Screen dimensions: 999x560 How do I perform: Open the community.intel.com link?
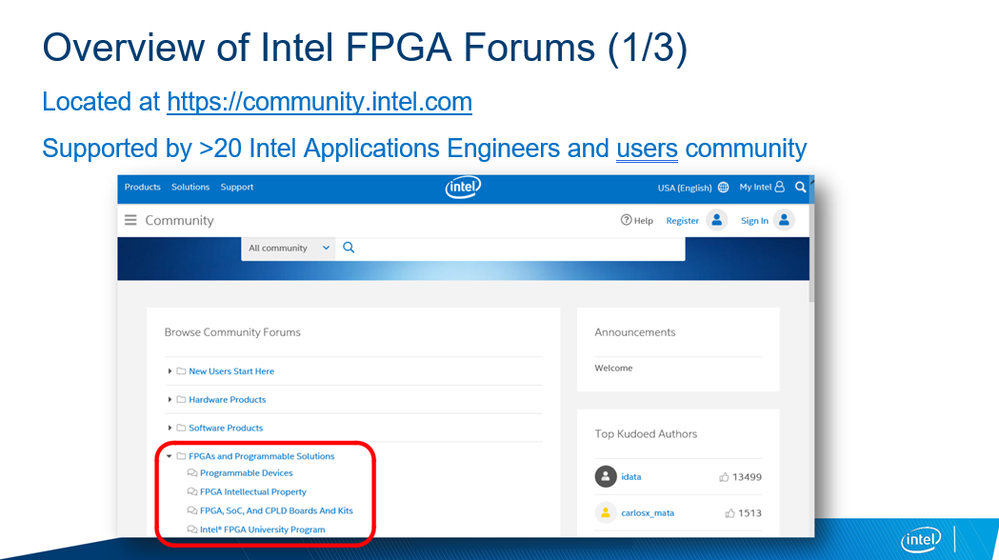click(x=319, y=102)
